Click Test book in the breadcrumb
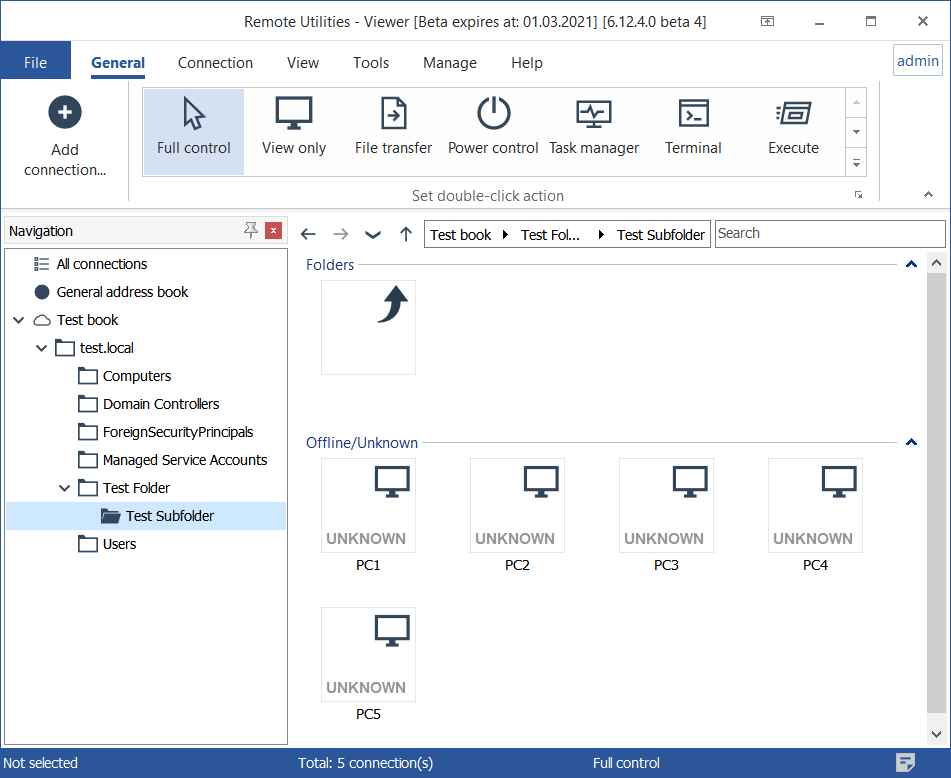Image resolution: width=951 pixels, height=778 pixels. tap(460, 235)
